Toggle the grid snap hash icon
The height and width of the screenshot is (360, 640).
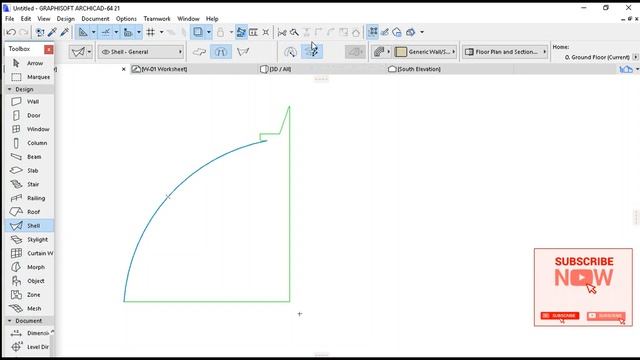click(x=151, y=32)
